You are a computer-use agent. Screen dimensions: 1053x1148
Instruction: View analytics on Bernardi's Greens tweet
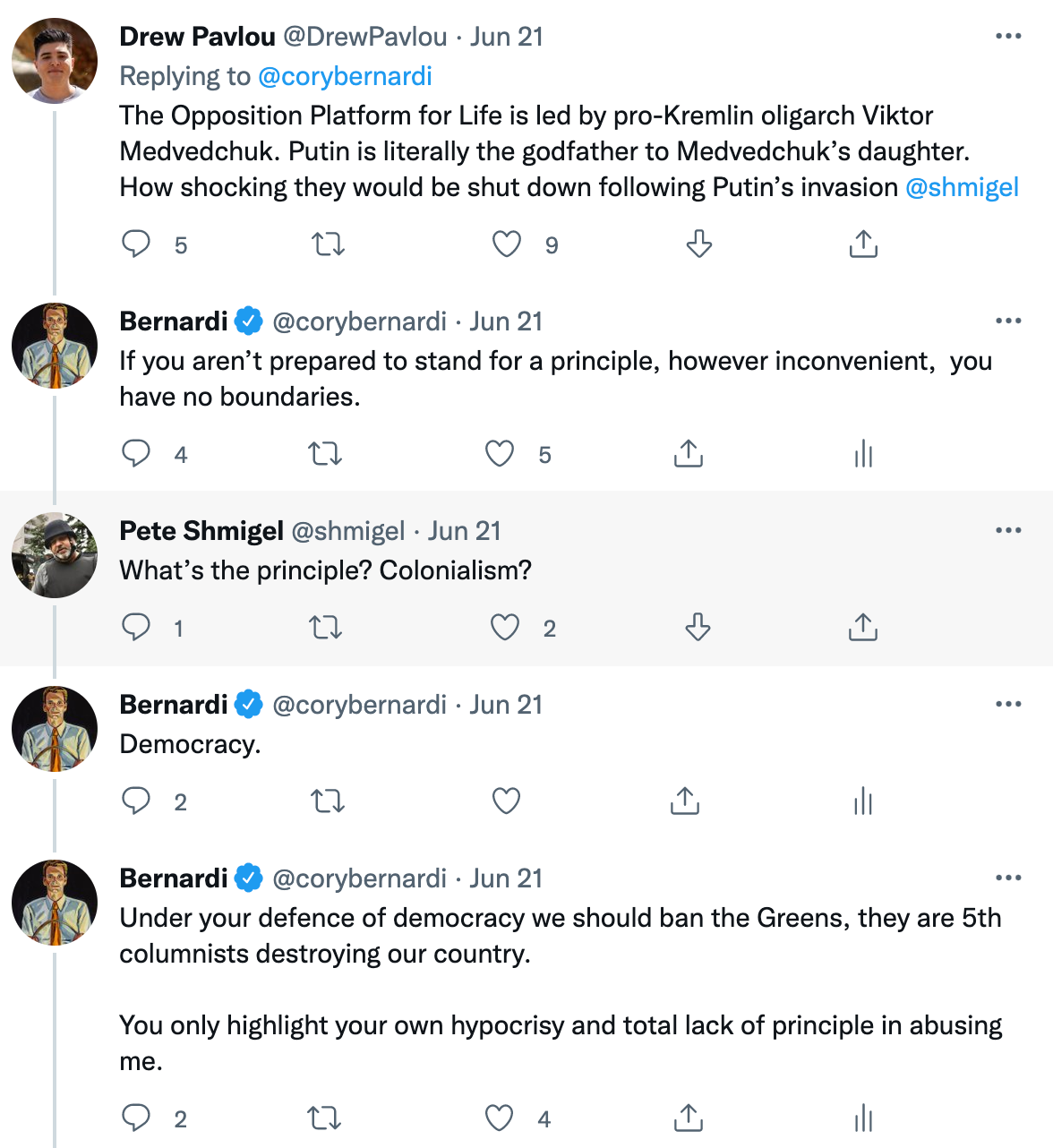(863, 1118)
